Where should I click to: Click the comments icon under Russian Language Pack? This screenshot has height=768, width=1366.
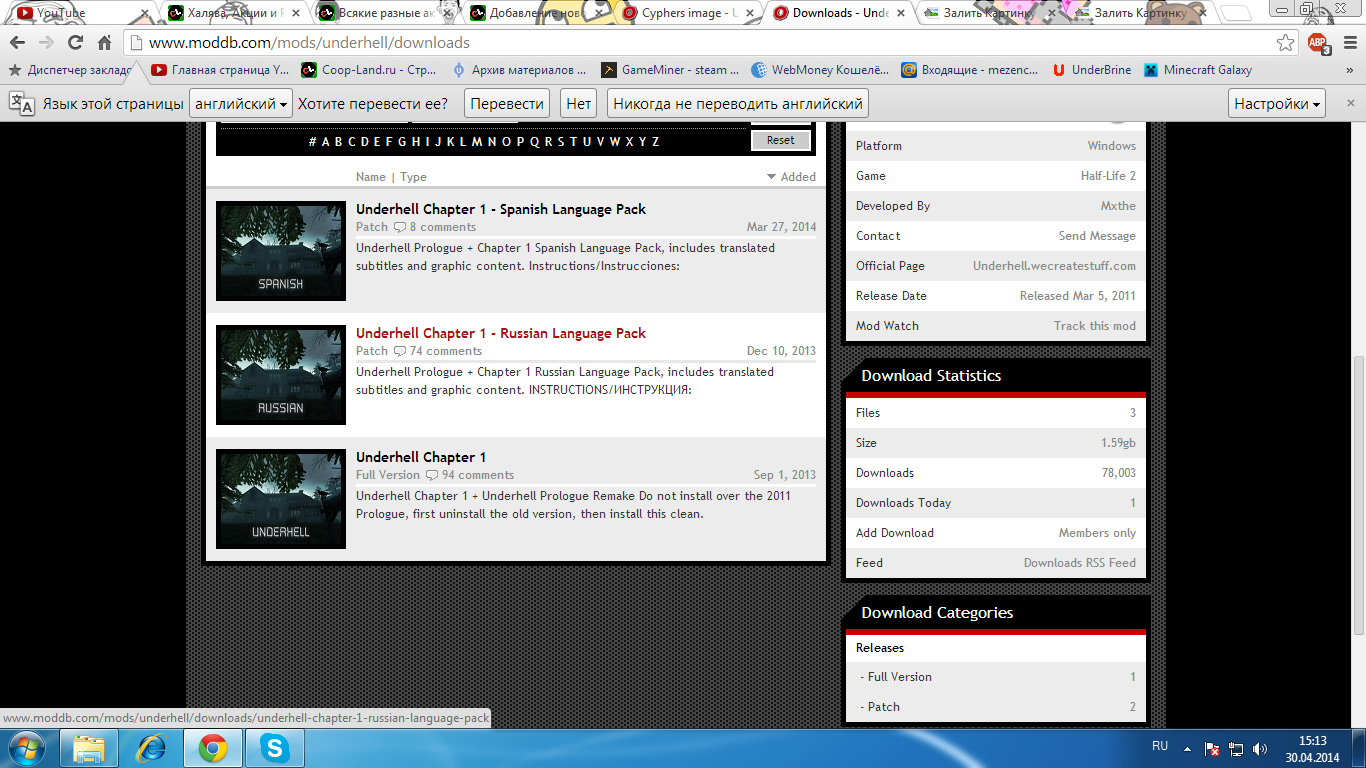click(x=400, y=351)
